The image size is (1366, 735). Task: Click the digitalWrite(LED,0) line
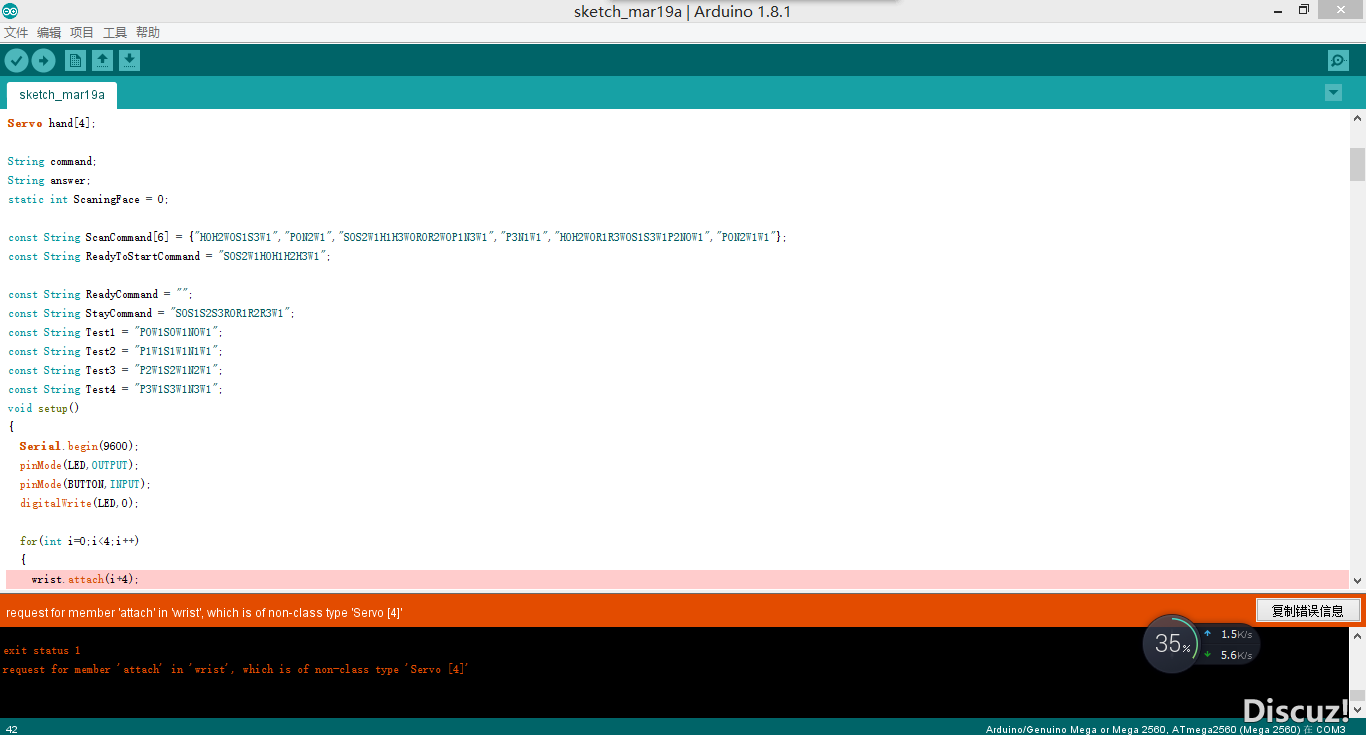79,503
